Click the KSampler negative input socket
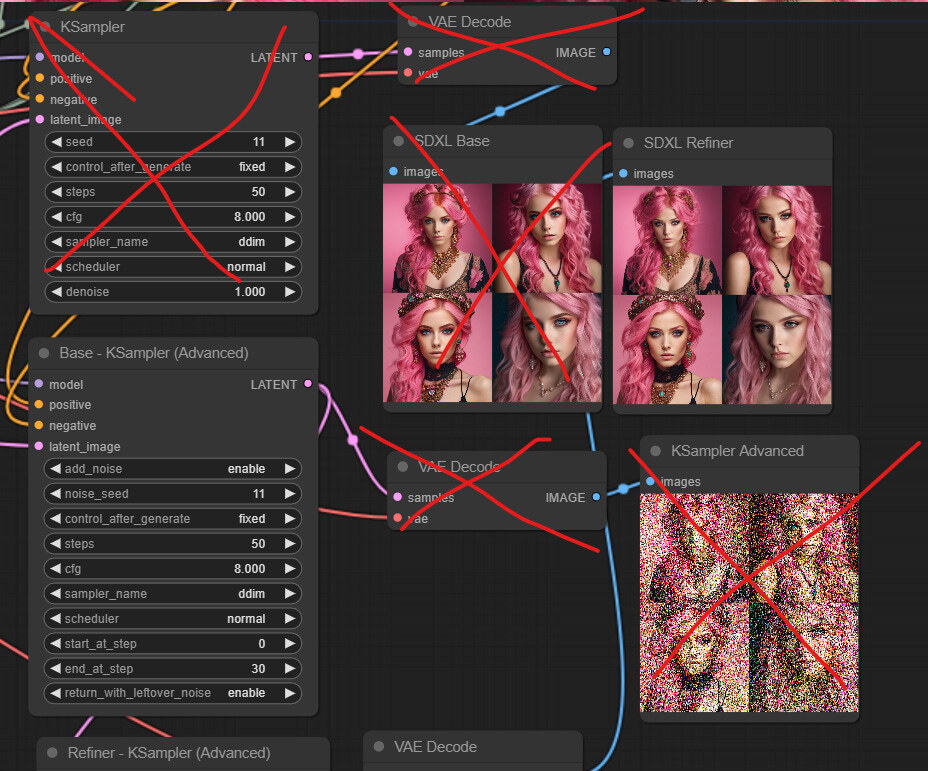 (x=40, y=98)
